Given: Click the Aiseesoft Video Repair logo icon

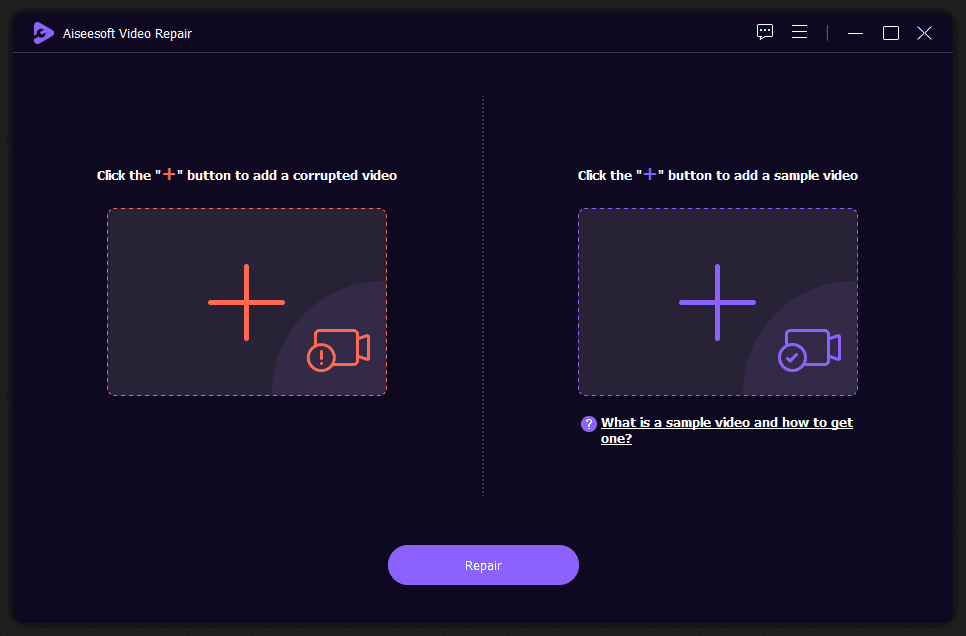Looking at the screenshot, I should (43, 33).
